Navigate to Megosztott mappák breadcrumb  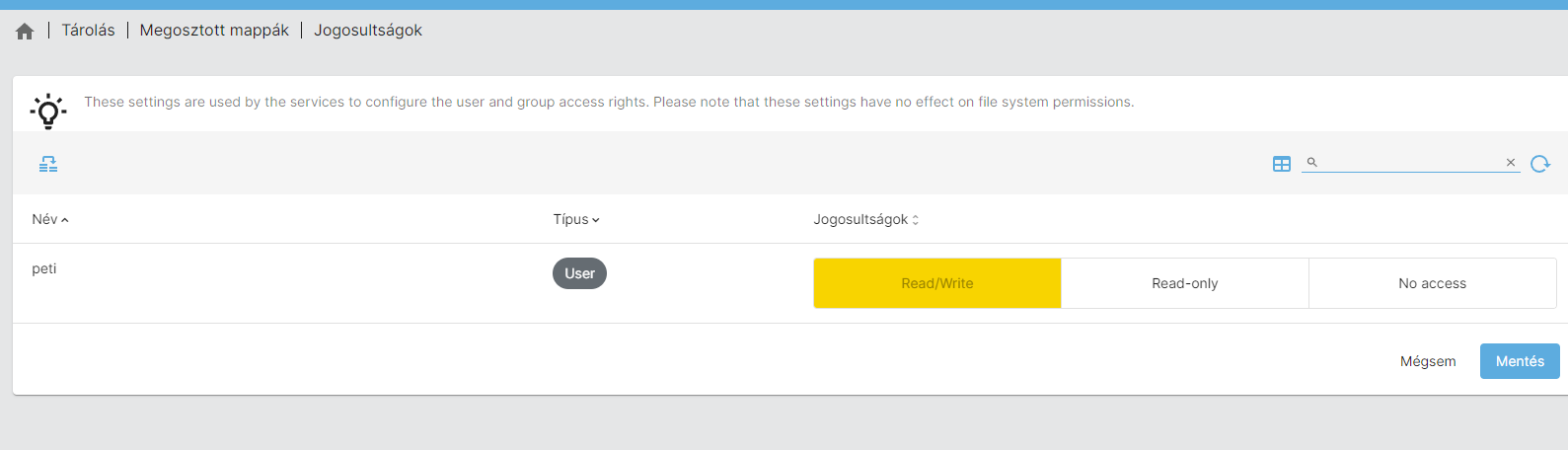point(214,31)
